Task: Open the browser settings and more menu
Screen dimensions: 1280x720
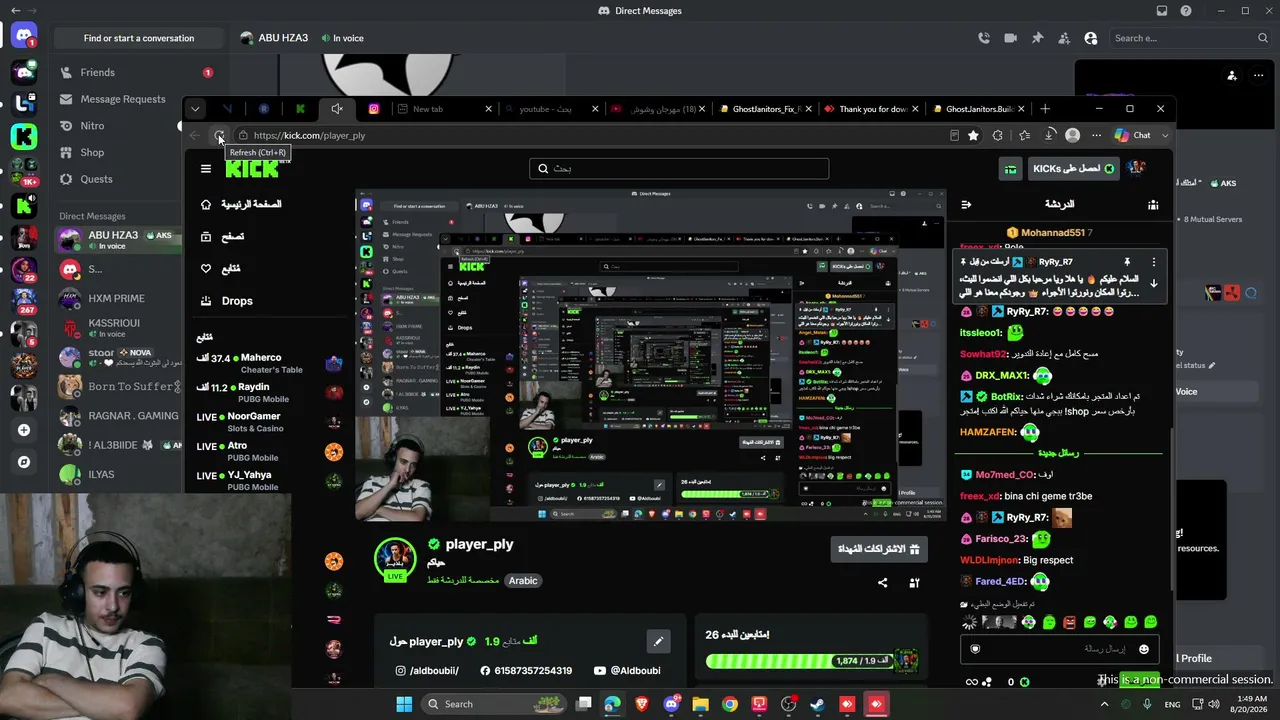Action: [1096, 135]
